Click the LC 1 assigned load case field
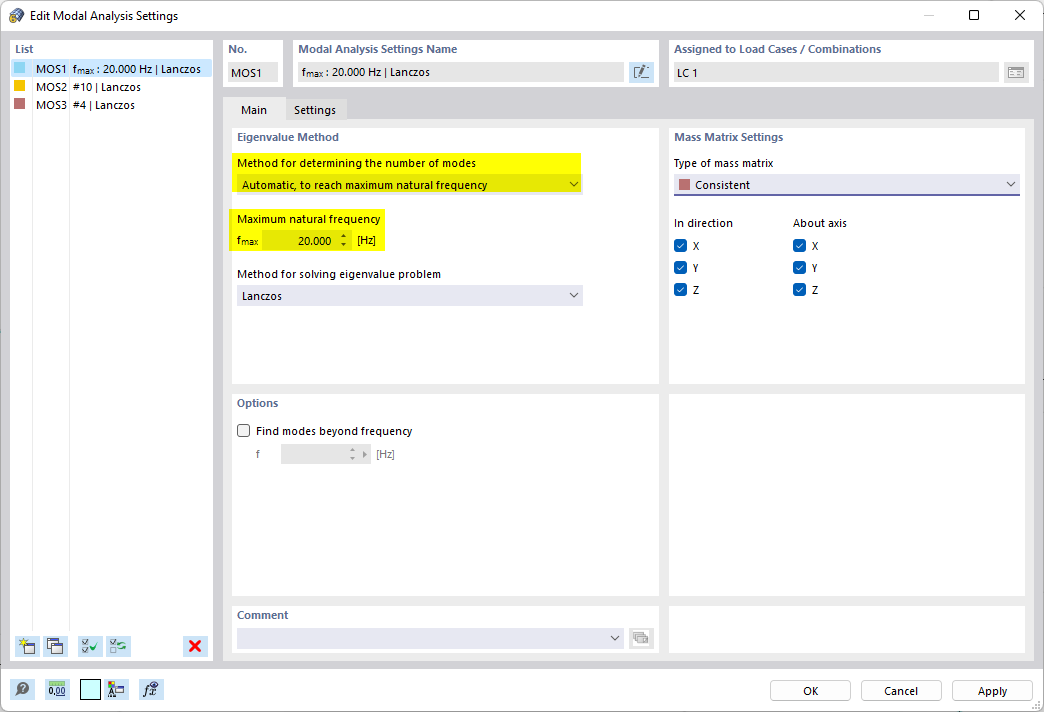 (x=836, y=73)
